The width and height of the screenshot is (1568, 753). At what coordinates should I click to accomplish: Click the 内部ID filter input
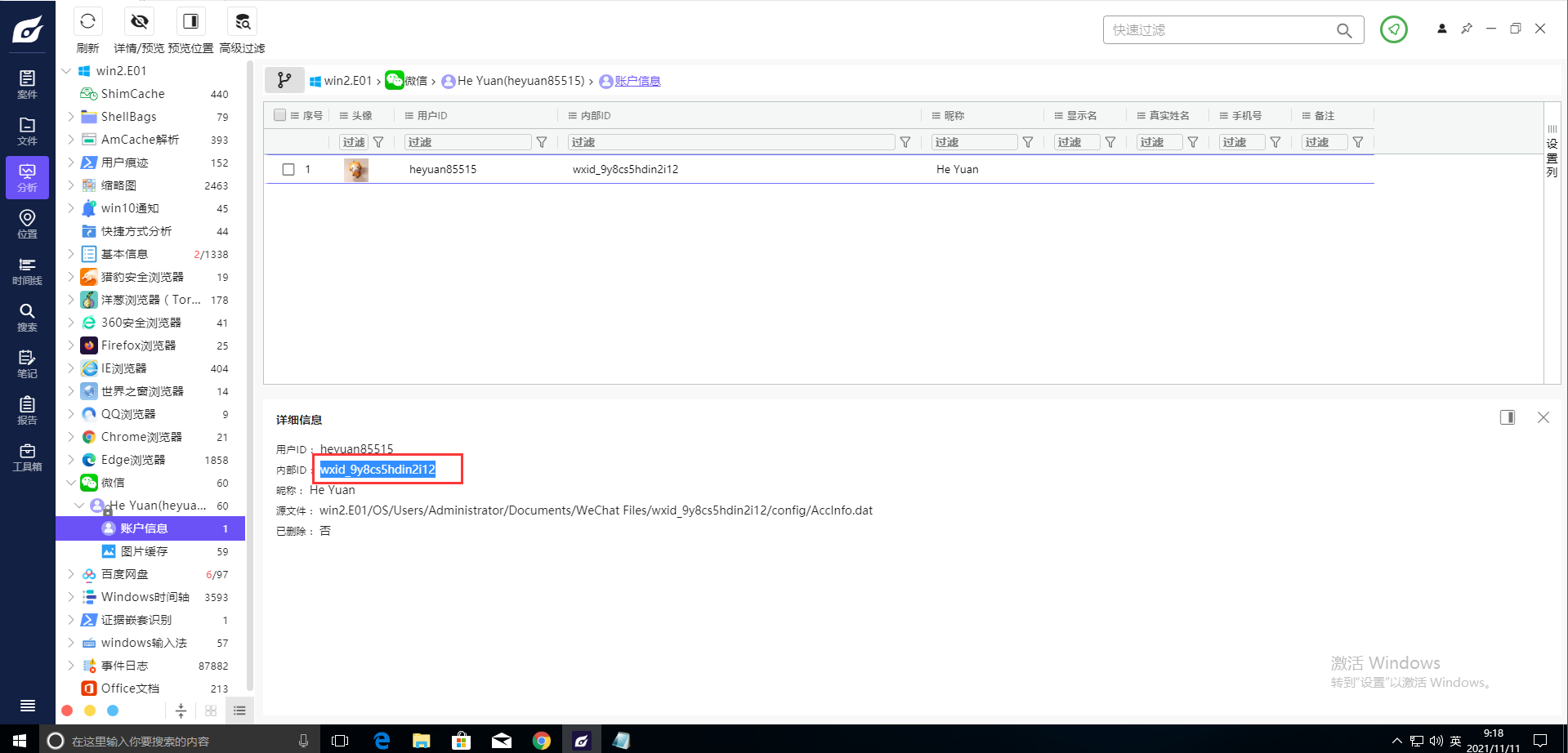click(731, 142)
